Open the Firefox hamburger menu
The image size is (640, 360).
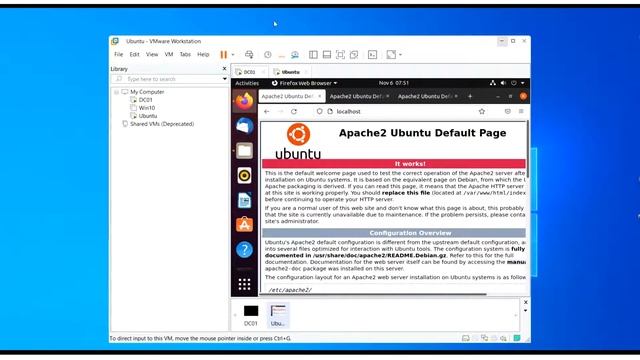521,111
